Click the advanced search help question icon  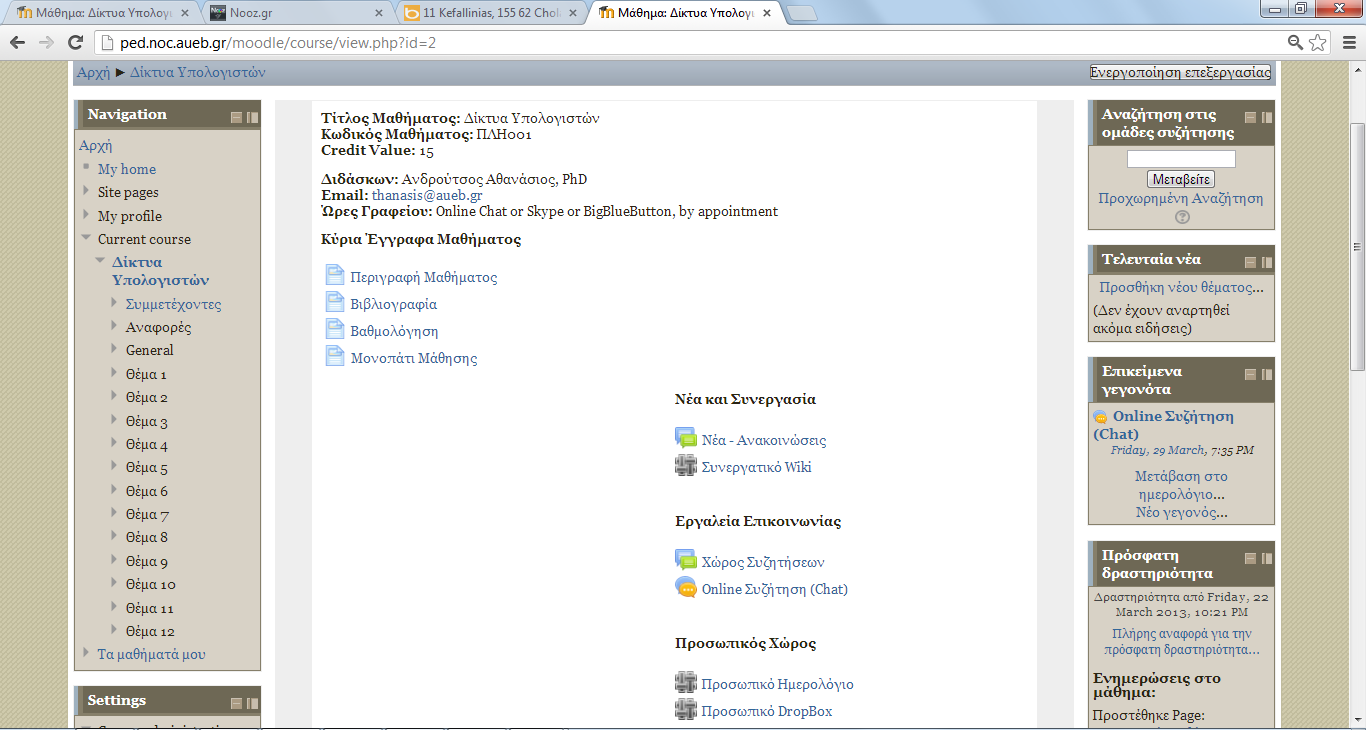(x=1182, y=217)
